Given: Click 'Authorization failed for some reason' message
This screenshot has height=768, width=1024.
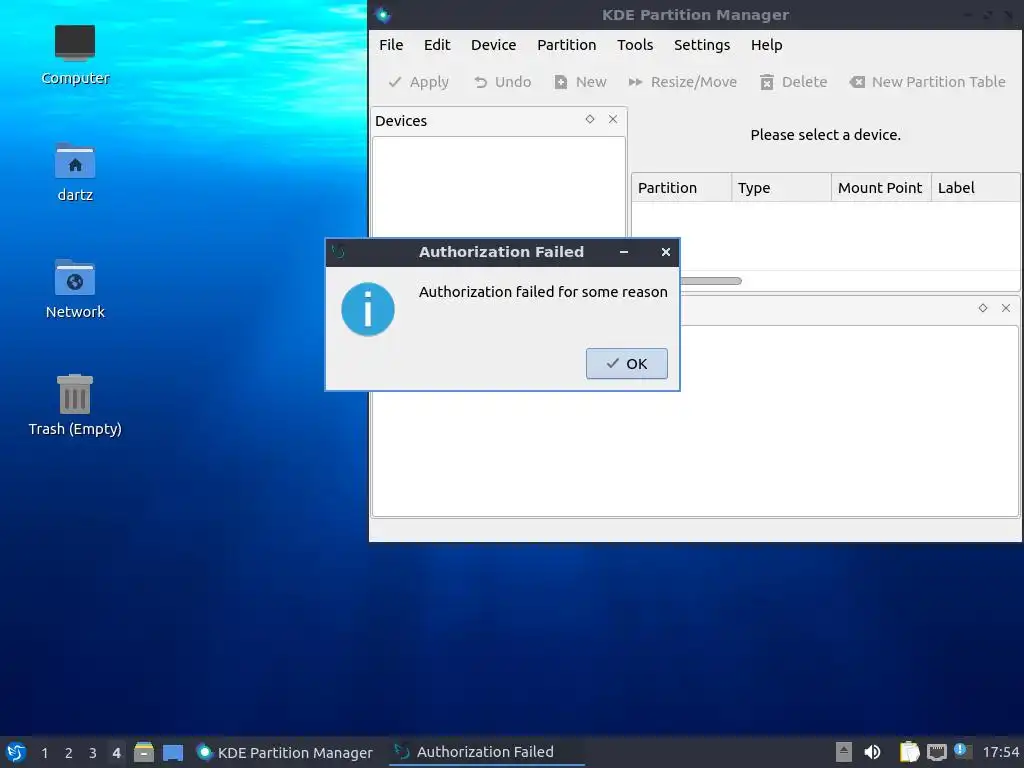Looking at the screenshot, I should tap(543, 292).
